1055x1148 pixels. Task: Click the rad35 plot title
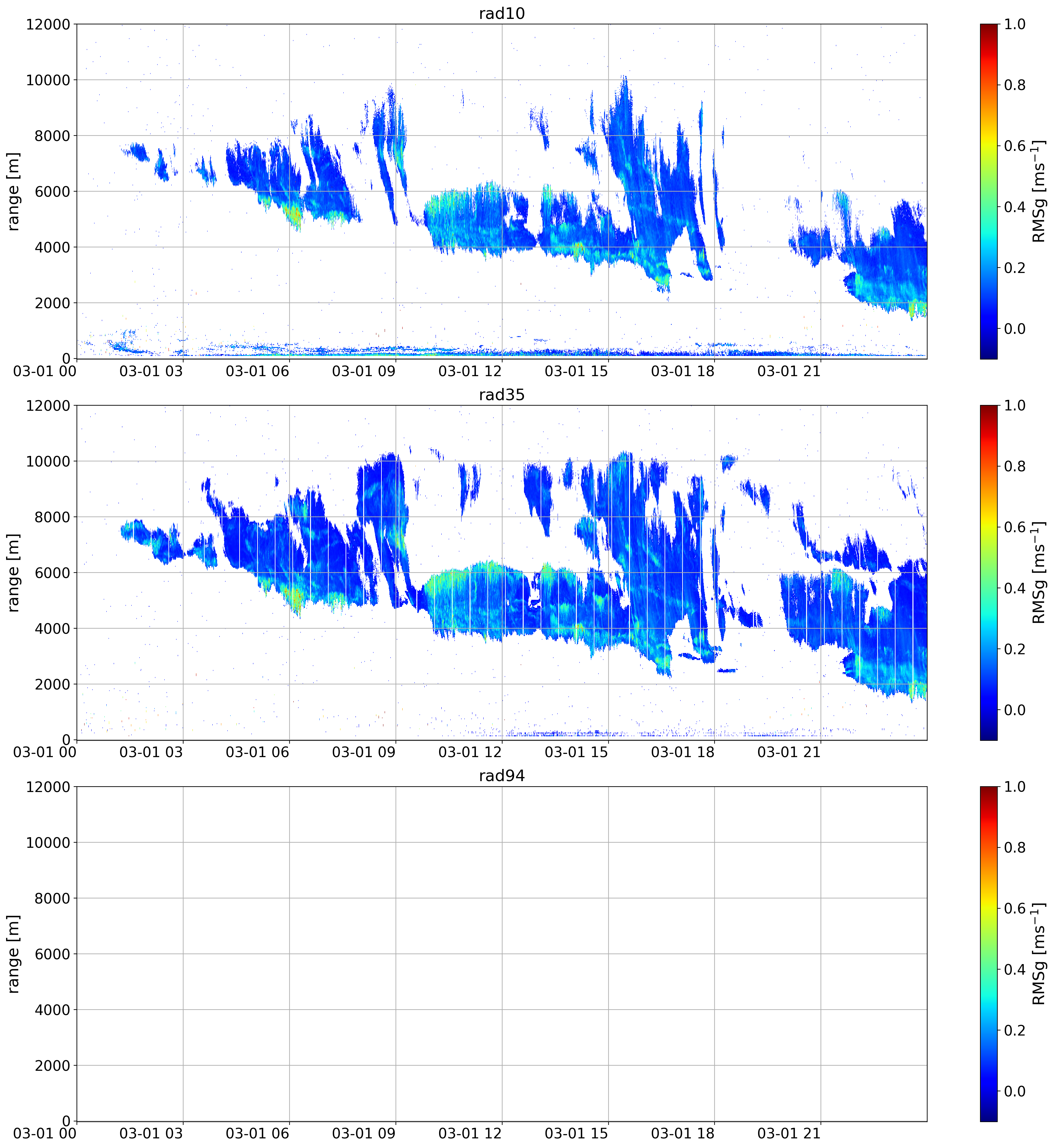tap(501, 395)
